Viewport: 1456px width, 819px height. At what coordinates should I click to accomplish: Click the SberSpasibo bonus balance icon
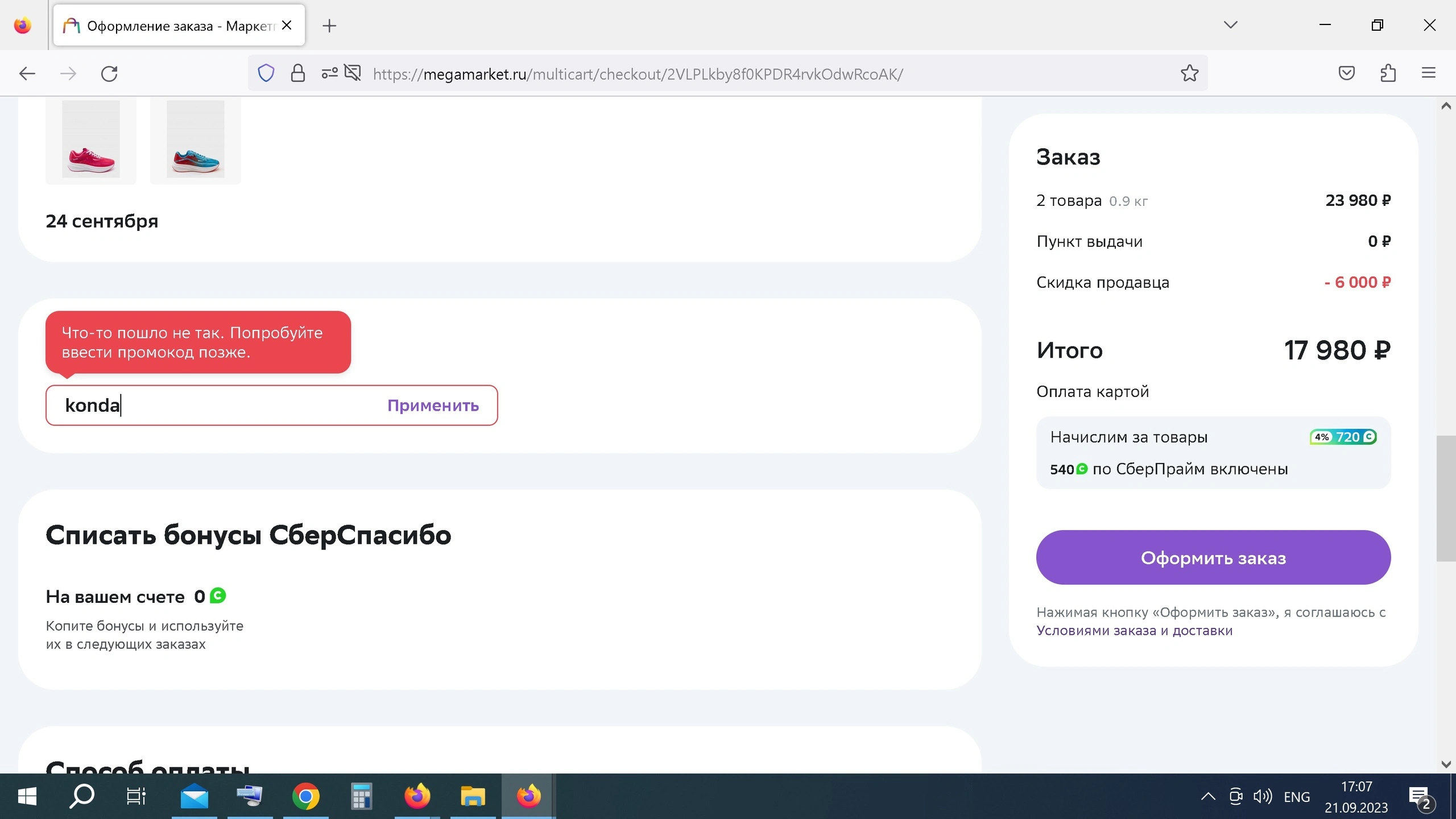click(x=218, y=596)
